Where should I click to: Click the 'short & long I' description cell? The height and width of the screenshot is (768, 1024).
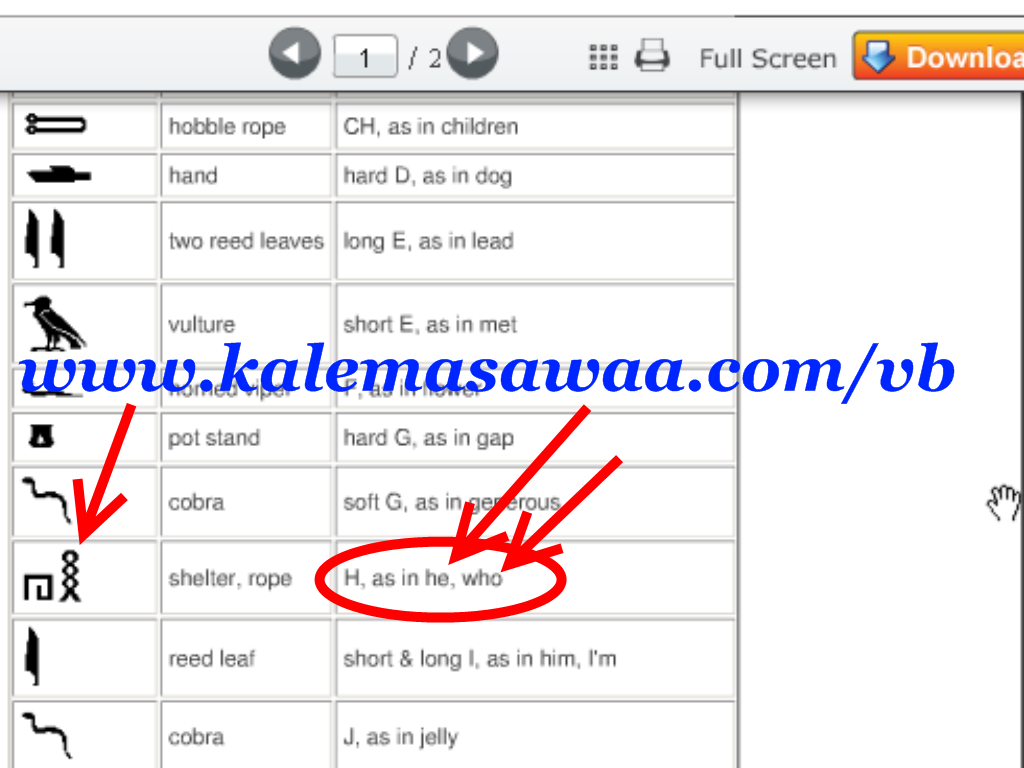pyautogui.click(x=536, y=658)
